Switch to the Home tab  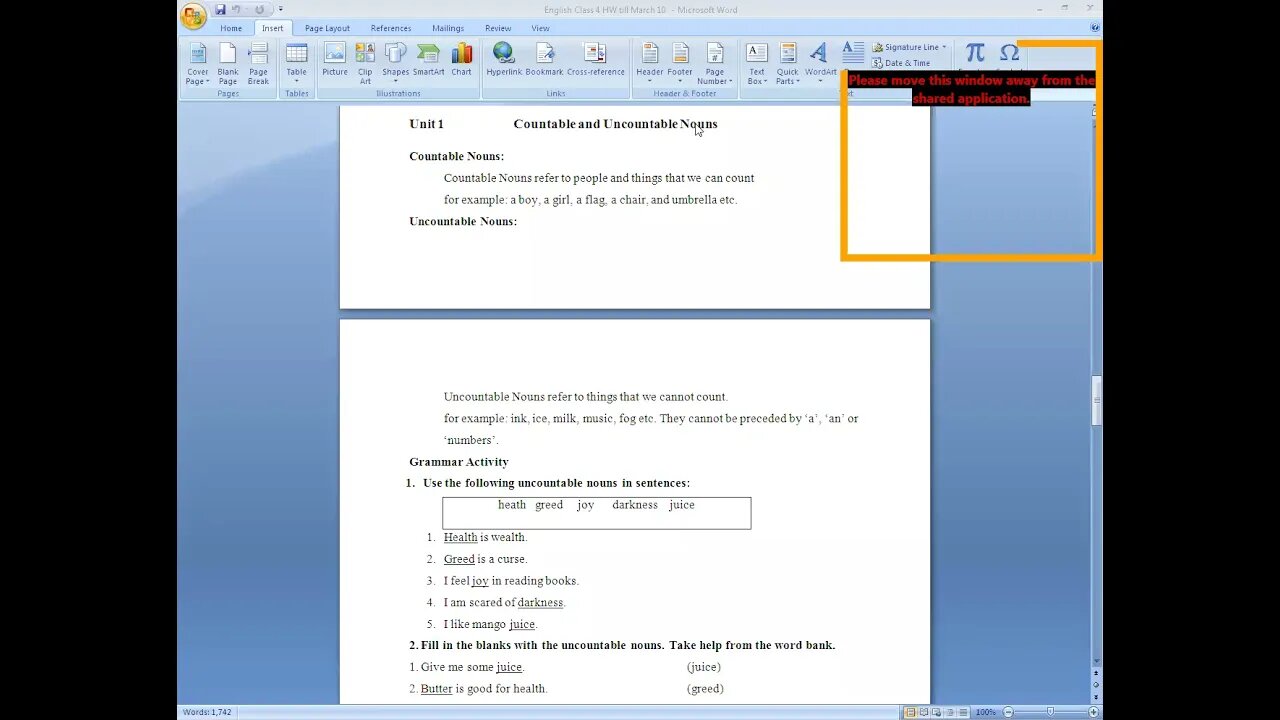point(231,28)
